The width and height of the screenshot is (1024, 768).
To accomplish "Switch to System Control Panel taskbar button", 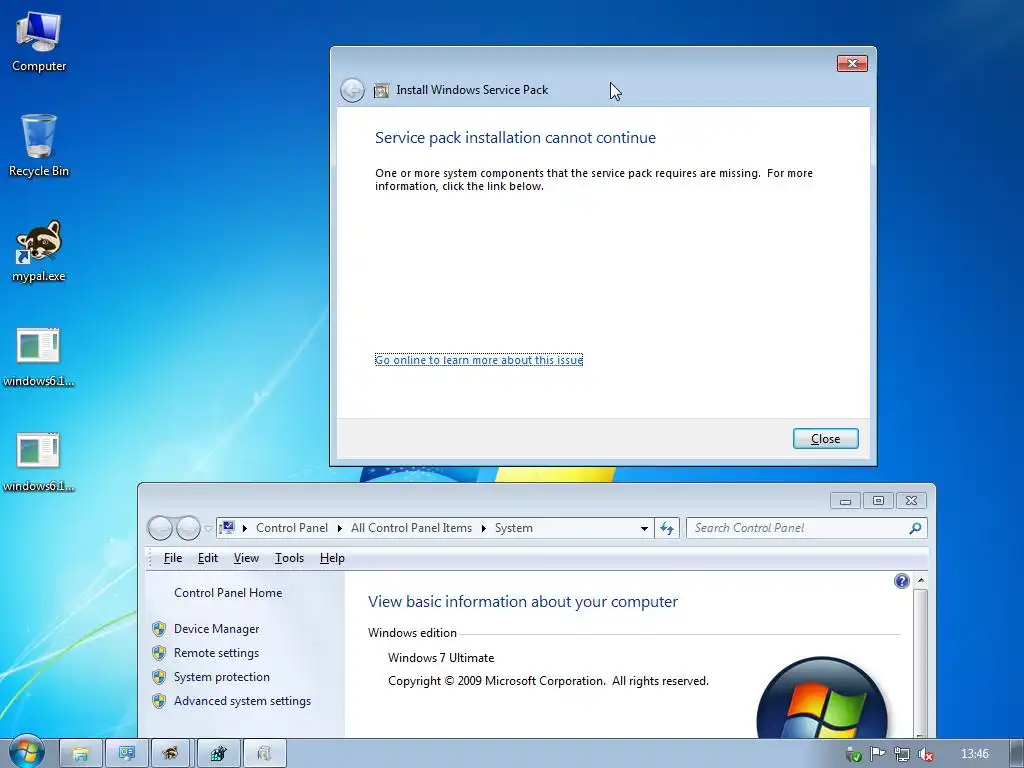I will (x=127, y=754).
